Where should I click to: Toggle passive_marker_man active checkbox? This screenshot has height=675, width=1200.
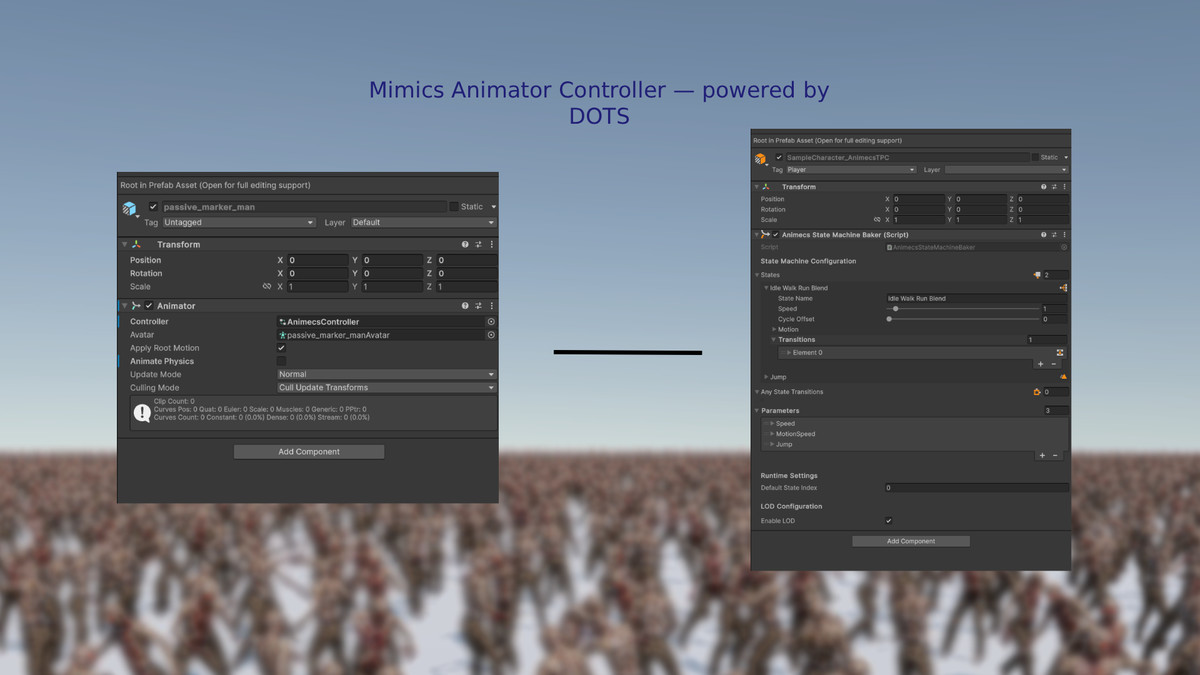[x=153, y=207]
